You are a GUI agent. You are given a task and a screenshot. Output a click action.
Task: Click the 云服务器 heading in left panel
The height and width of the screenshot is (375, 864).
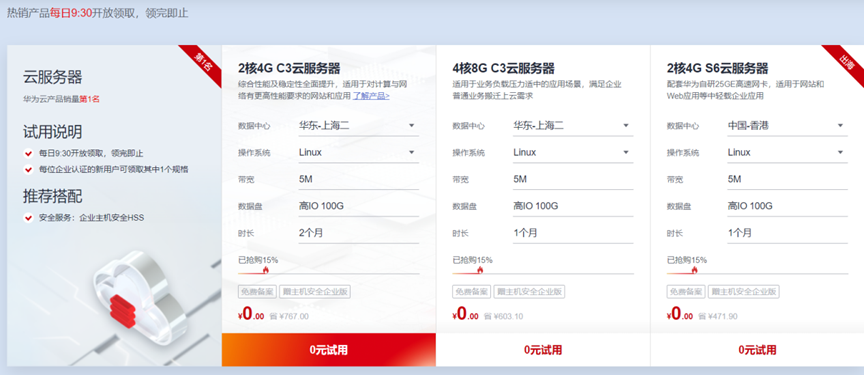tap(53, 77)
